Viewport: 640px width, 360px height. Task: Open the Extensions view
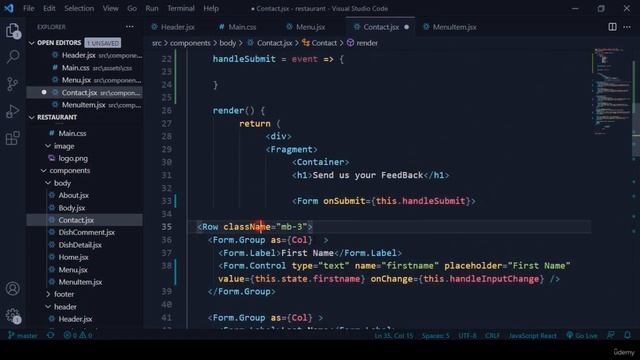(13, 138)
